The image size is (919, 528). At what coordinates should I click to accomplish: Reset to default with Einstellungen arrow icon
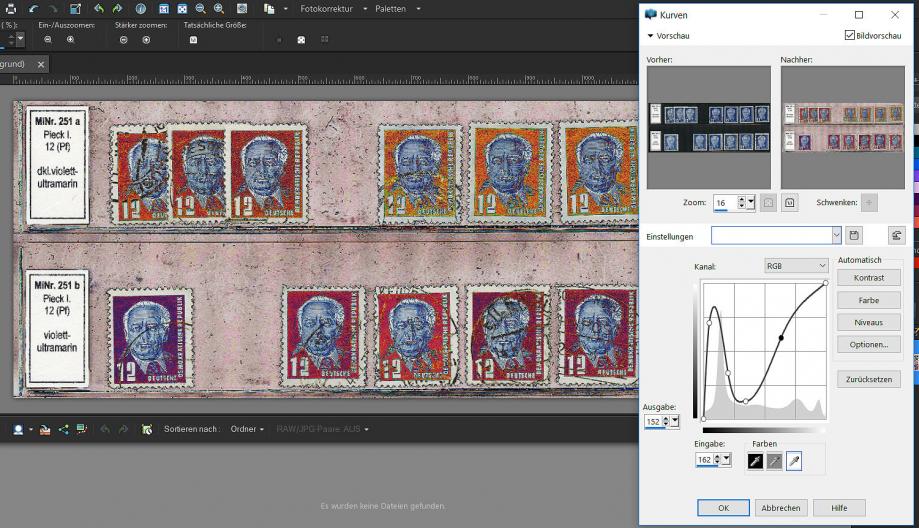tap(897, 236)
